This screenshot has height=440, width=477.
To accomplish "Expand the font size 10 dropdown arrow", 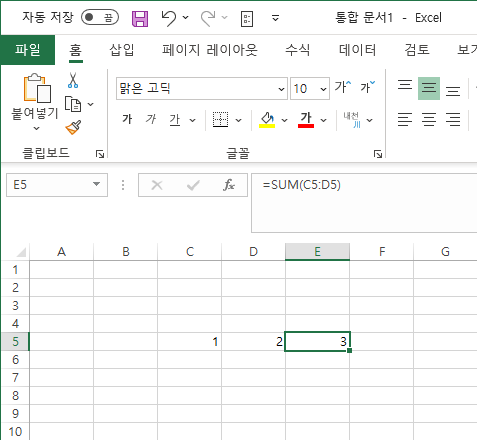I will [x=323, y=89].
